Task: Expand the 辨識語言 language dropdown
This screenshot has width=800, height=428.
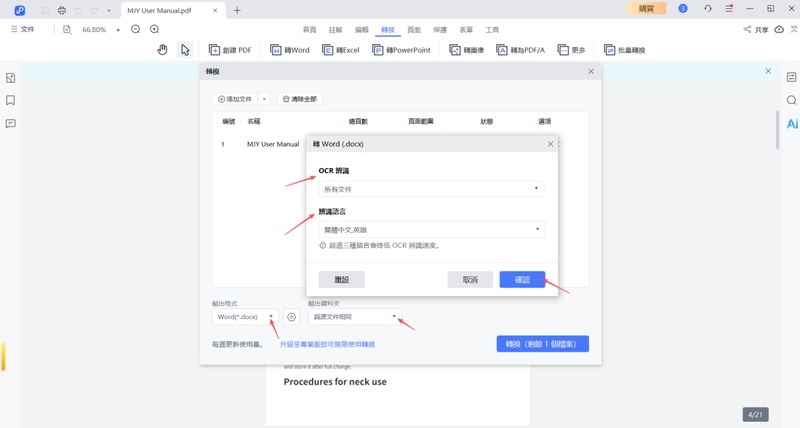Action: tap(431, 229)
